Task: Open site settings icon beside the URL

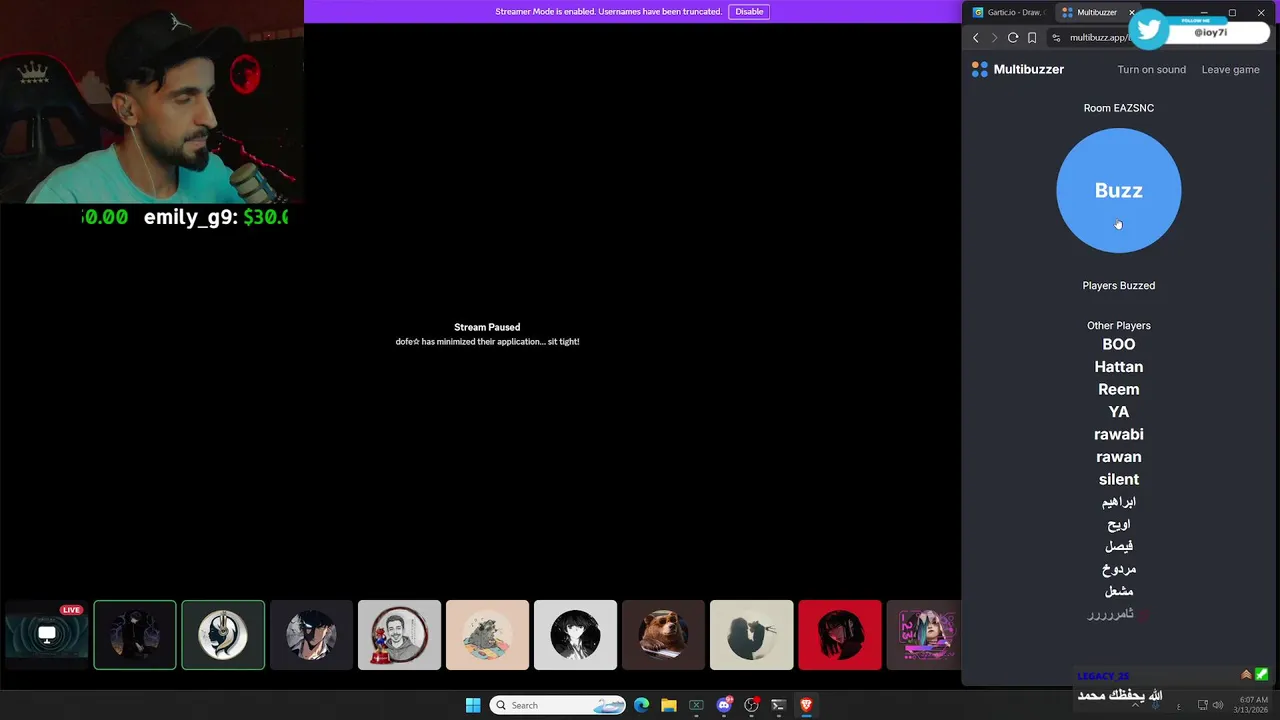Action: coord(1056,38)
